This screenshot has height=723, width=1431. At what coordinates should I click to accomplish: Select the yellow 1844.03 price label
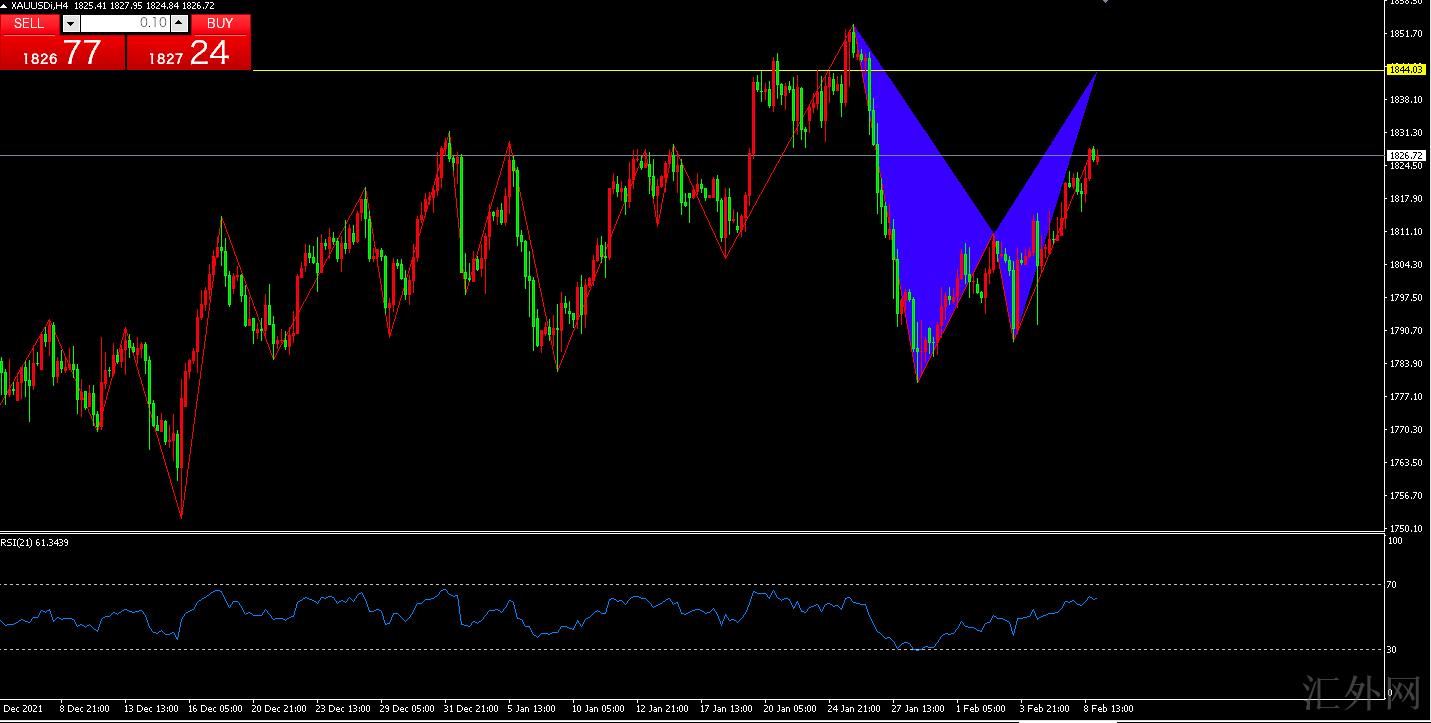pyautogui.click(x=1405, y=70)
